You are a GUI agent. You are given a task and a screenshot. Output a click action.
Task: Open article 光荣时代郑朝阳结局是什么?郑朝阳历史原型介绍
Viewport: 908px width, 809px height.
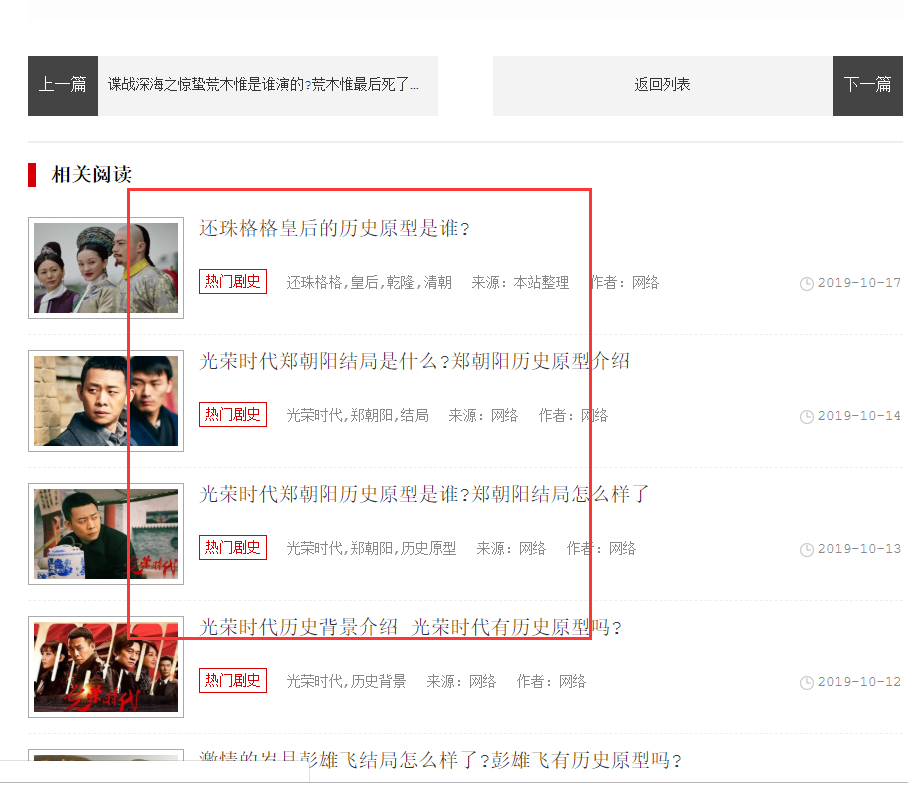tap(414, 361)
